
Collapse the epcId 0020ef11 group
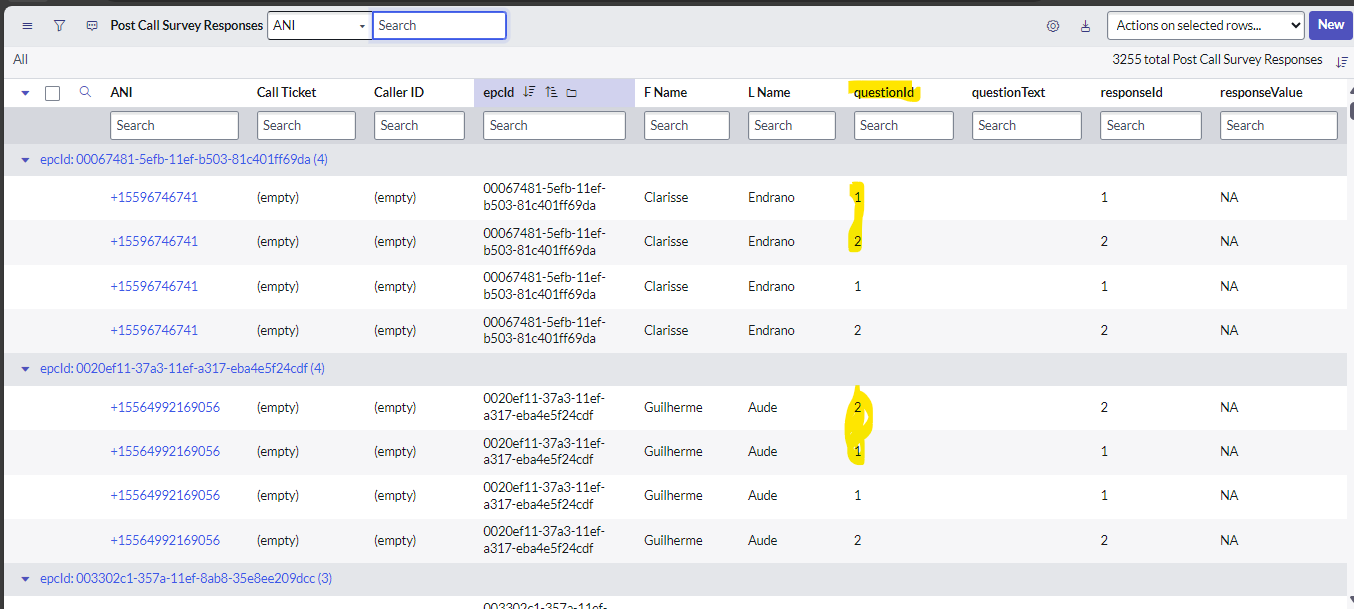tap(25, 369)
